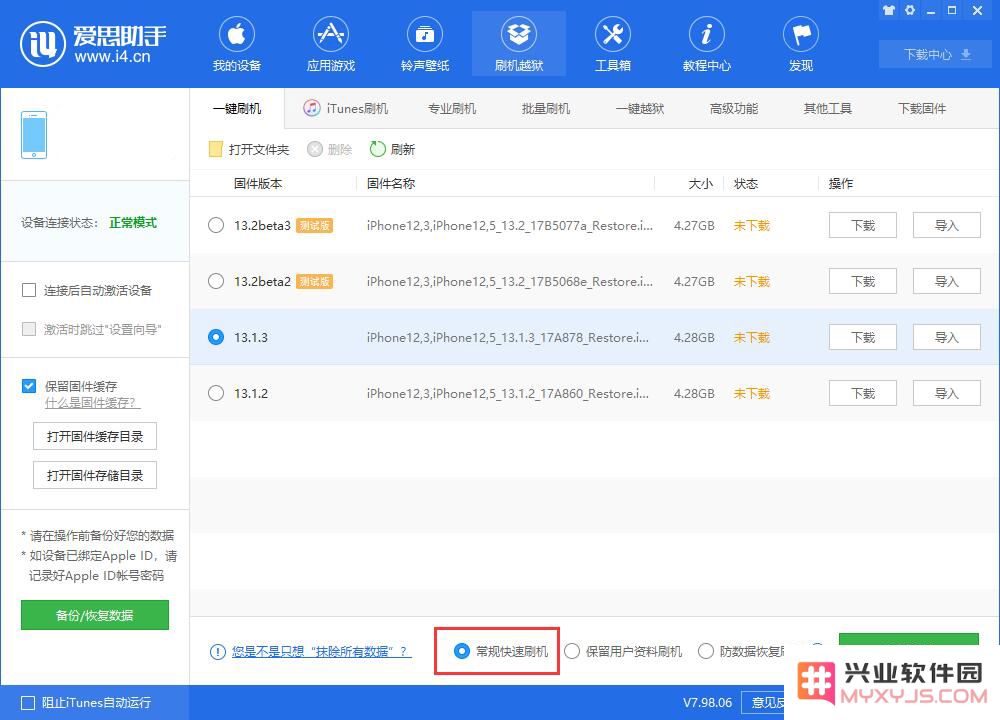Viewport: 1000px width, 720px height.
Task: Open the 发现 discover section
Action: pyautogui.click(x=801, y=44)
